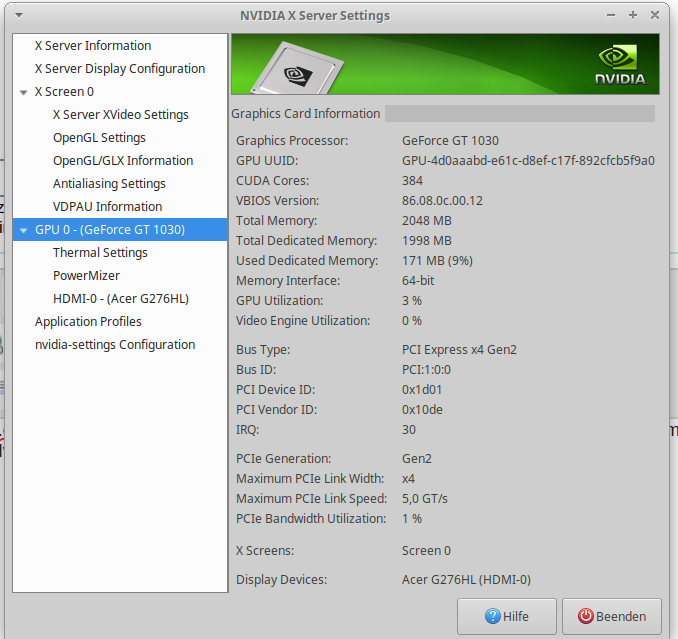This screenshot has height=639, width=678.
Task: Click the Graphics Card Information header
Action: coord(305,113)
